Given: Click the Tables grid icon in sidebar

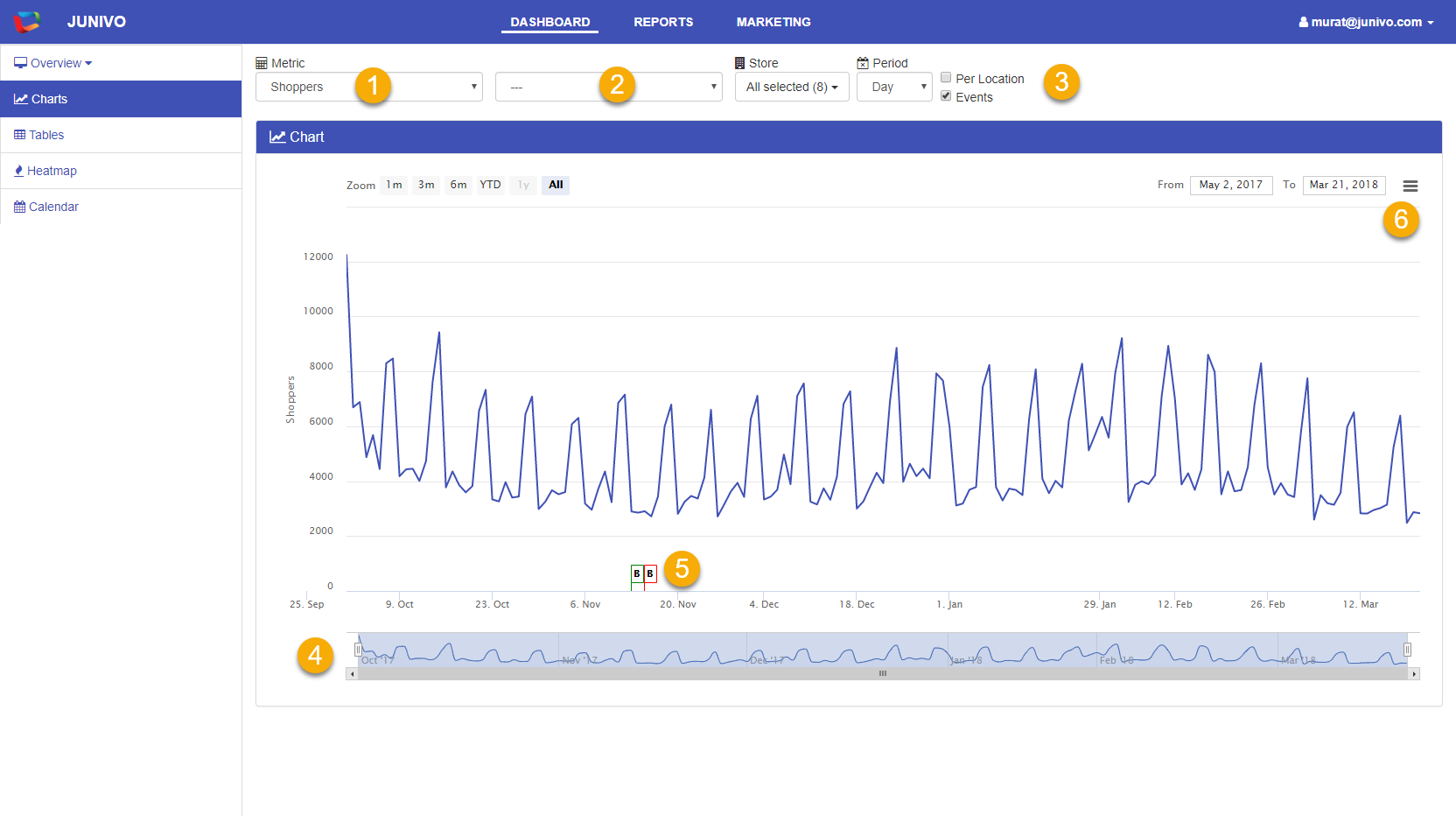Looking at the screenshot, I should [19, 135].
